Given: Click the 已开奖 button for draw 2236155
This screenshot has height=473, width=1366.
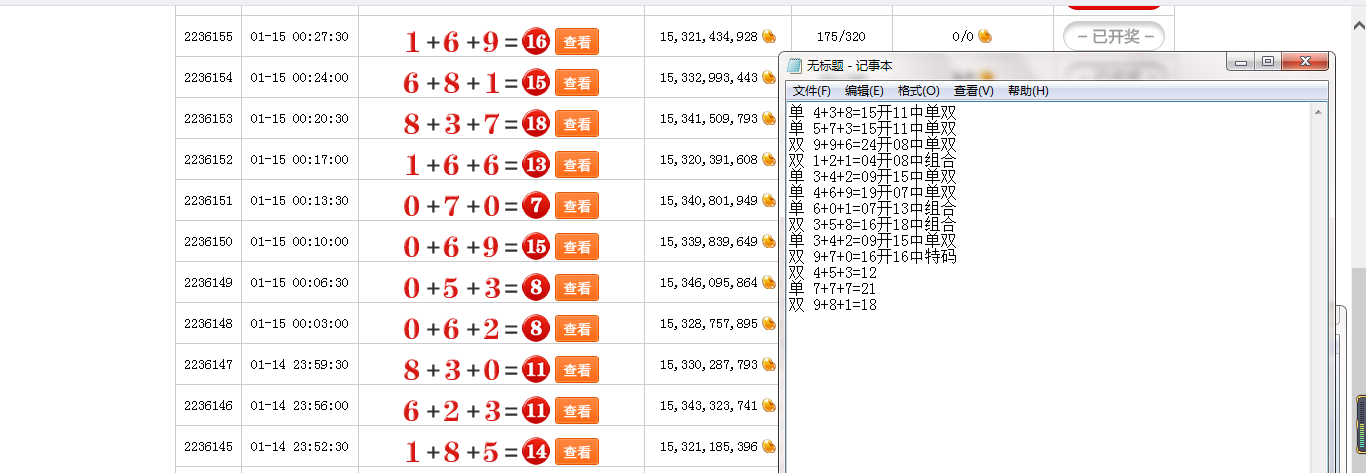Looking at the screenshot, I should point(1114,36).
